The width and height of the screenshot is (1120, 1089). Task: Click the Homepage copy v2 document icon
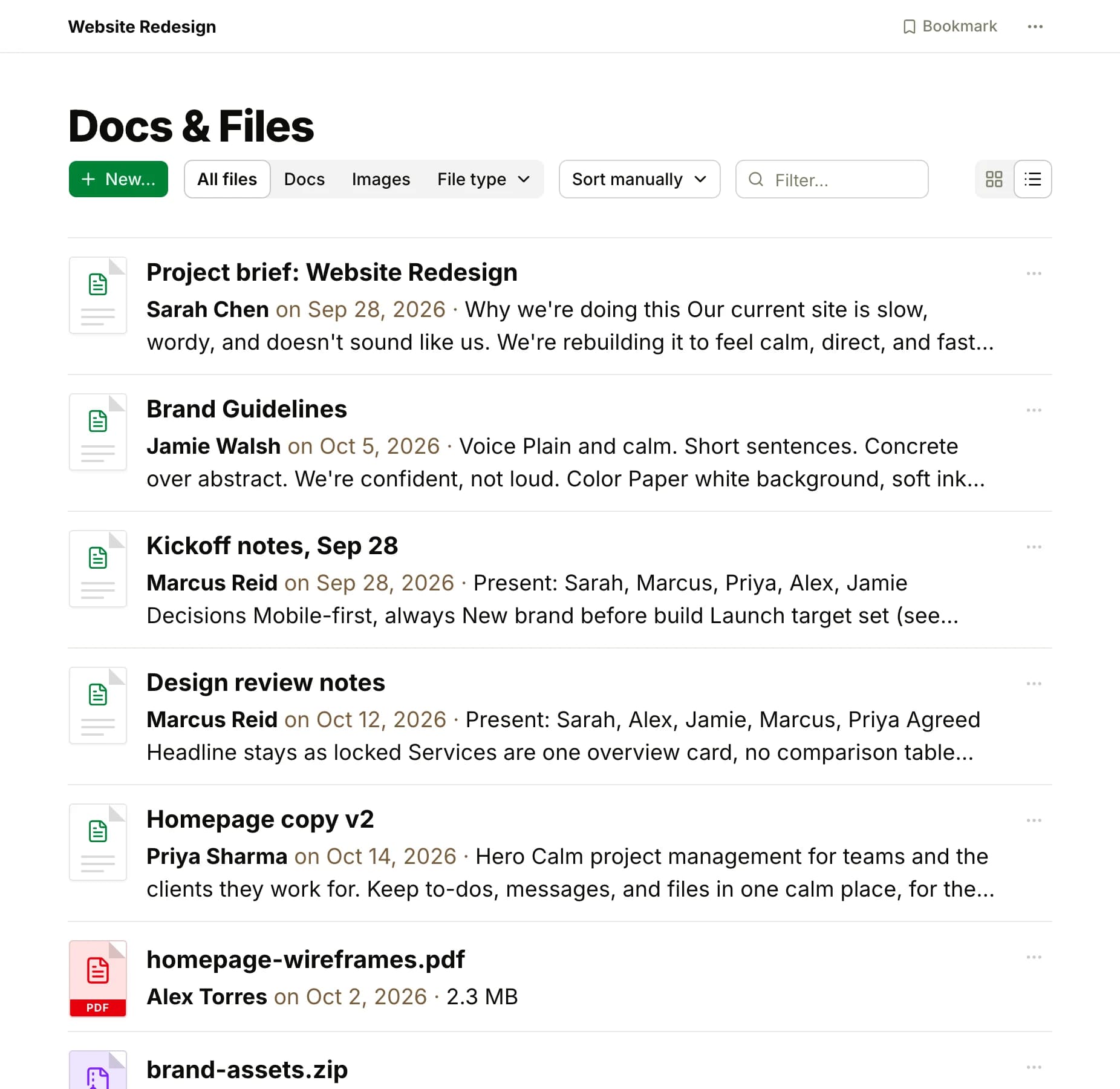coord(98,842)
